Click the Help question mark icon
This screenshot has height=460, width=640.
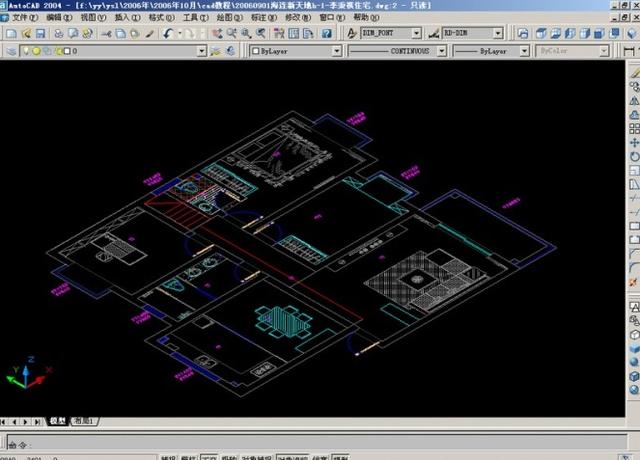pos(327,33)
